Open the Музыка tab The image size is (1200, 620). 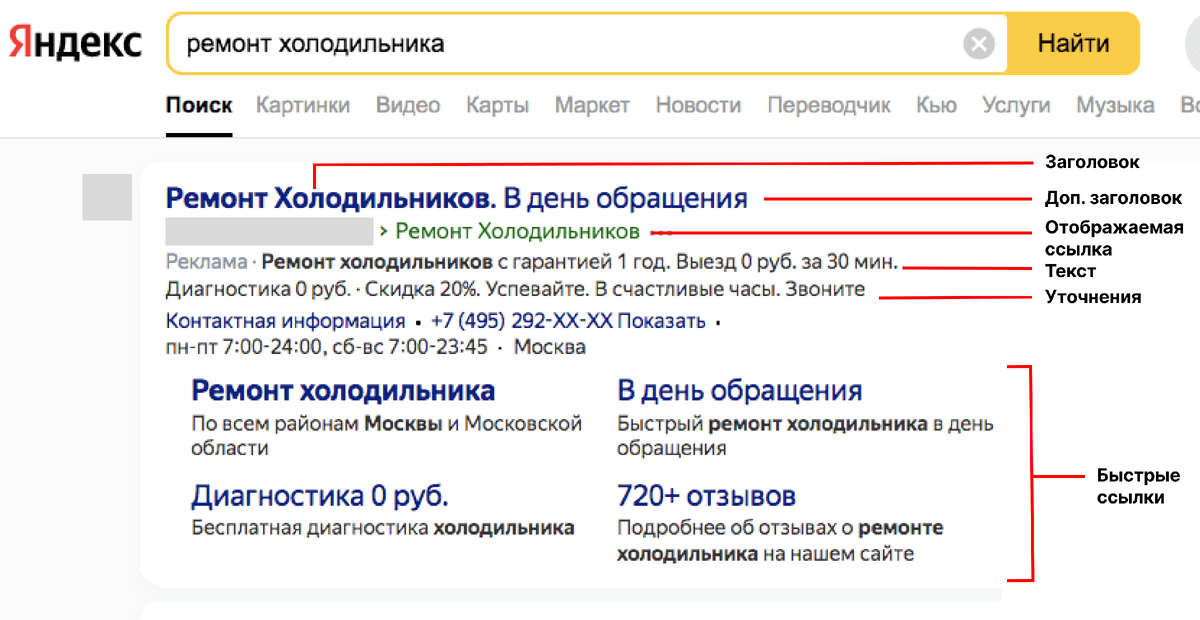(x=1115, y=104)
